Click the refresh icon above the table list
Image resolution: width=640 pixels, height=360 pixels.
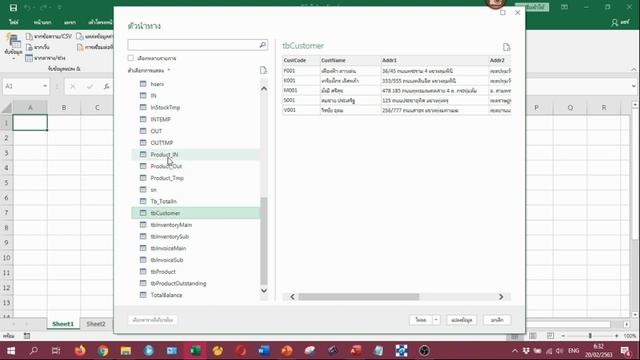(x=263, y=70)
